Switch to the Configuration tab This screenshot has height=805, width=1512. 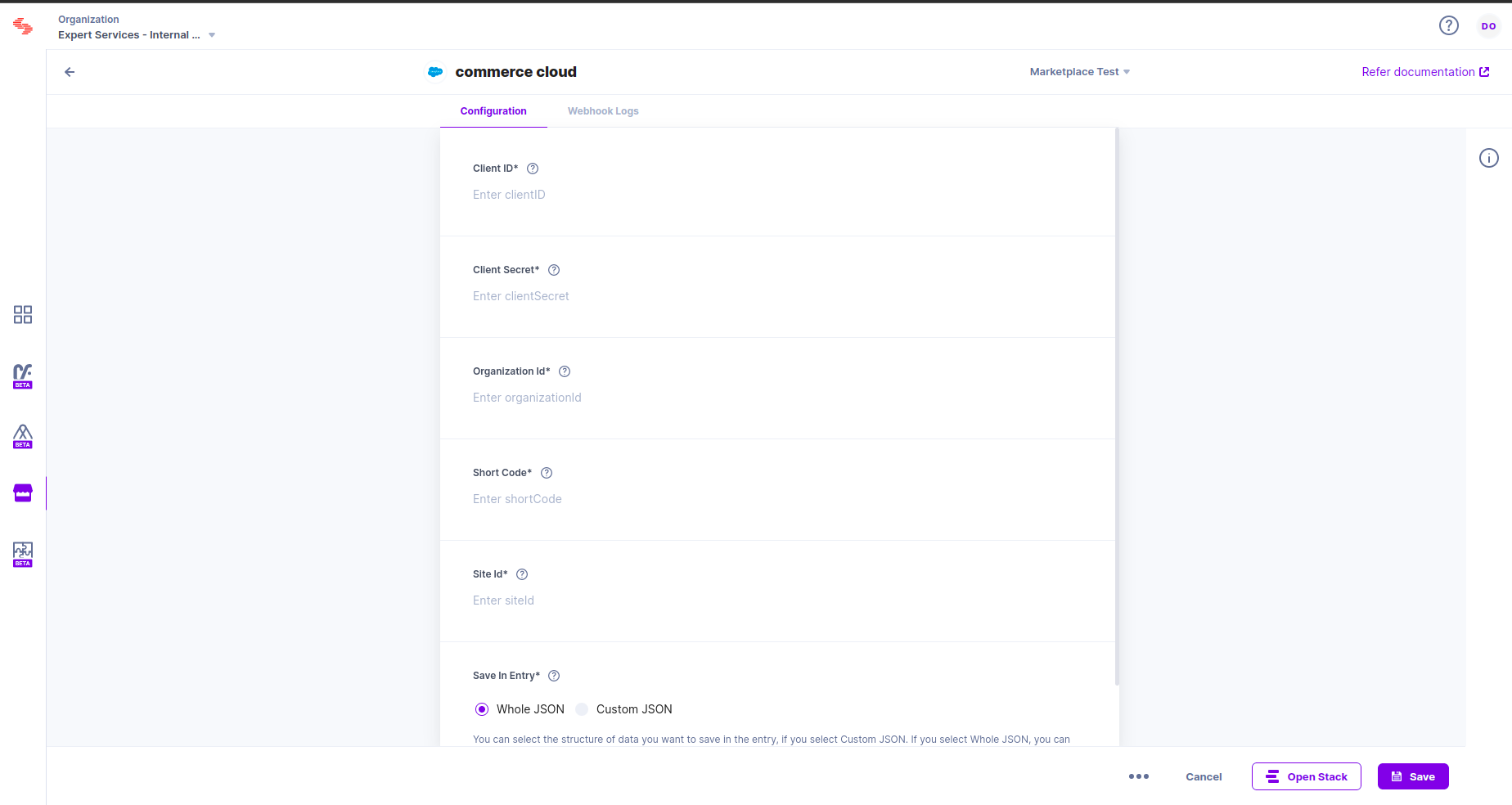(x=493, y=111)
